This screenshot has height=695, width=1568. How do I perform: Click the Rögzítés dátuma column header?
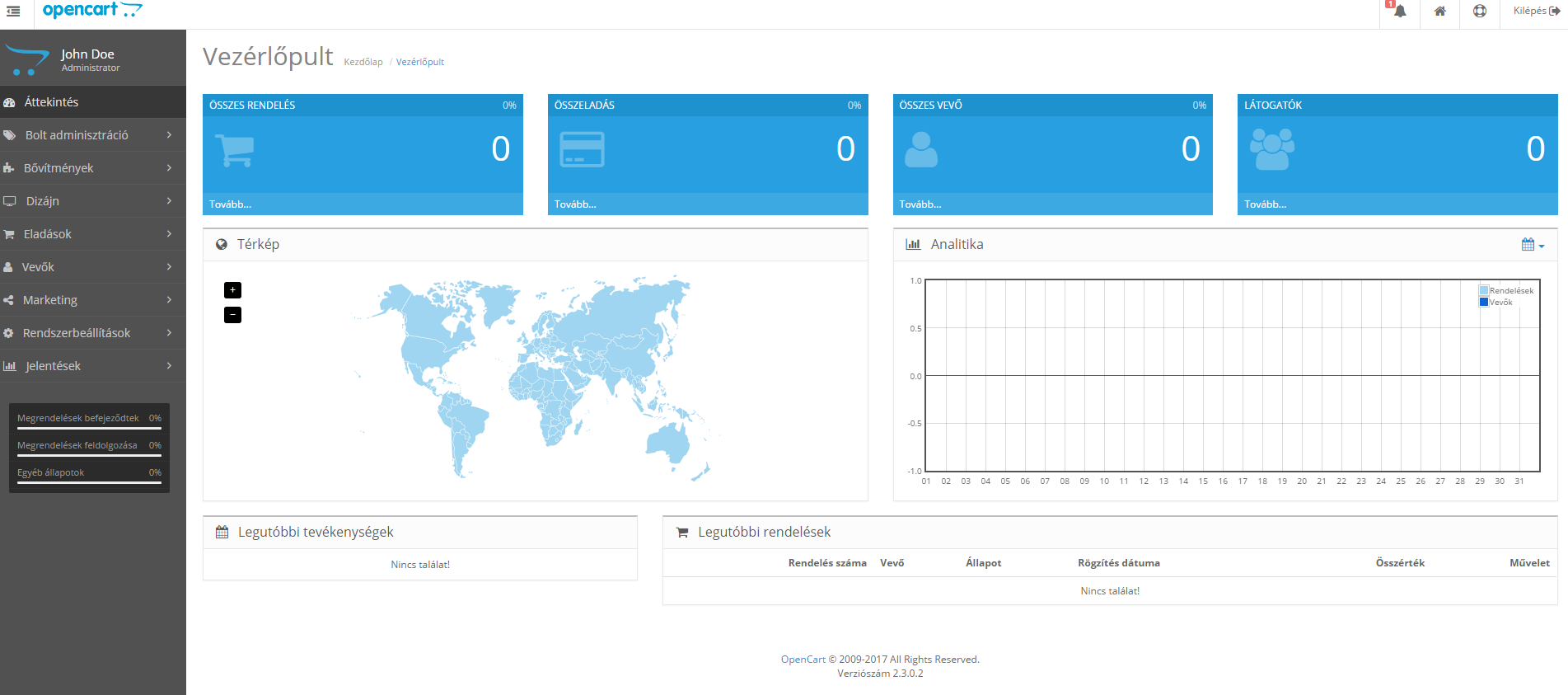[x=1119, y=563]
